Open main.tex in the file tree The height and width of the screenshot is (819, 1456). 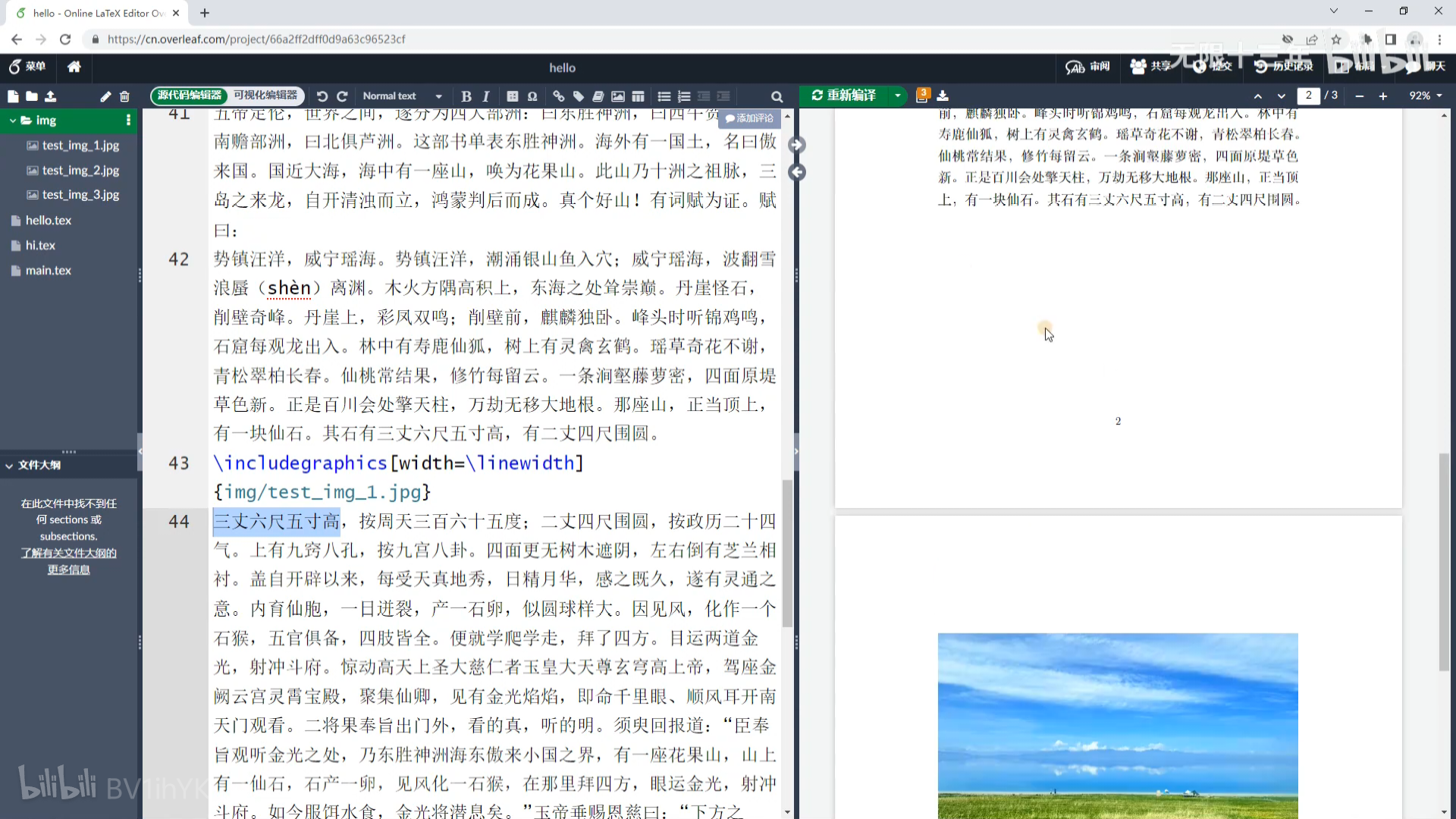49,271
